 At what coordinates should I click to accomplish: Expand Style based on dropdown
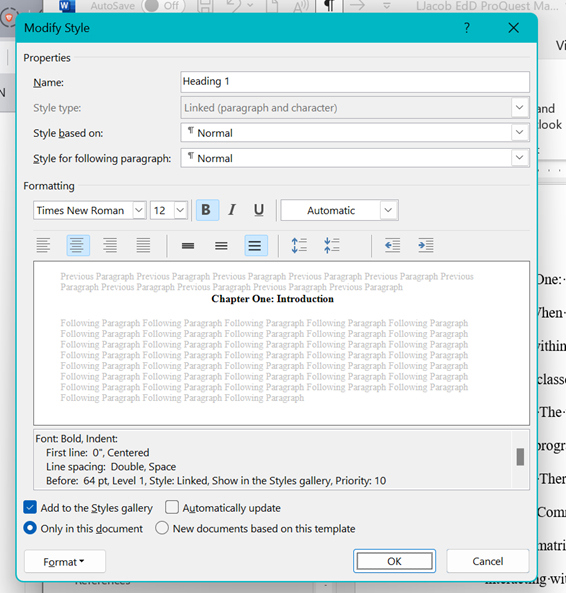pos(519,132)
